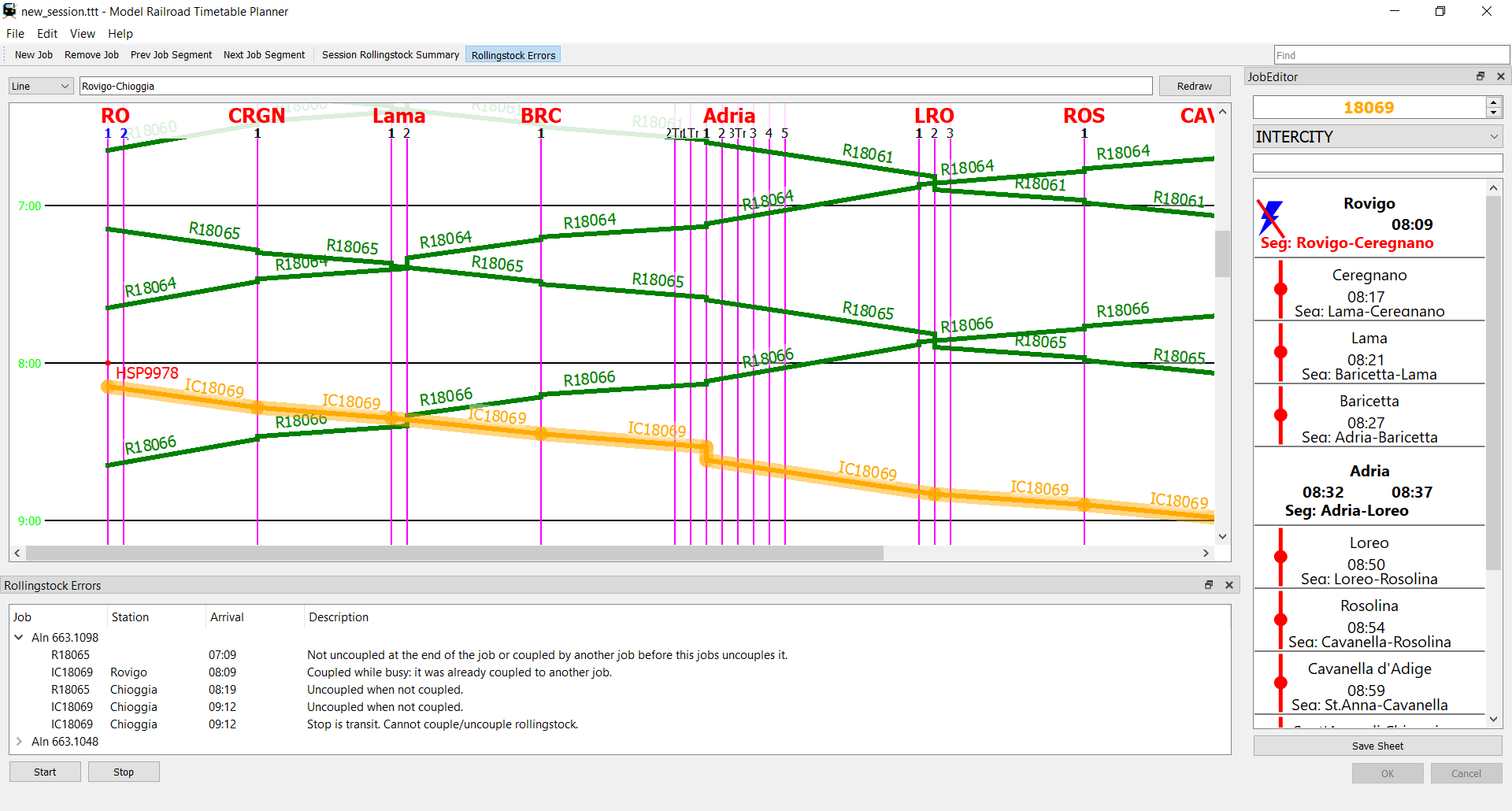This screenshot has width=1512, height=811.
Task: Click the OK button in JobEditor
Action: pos(1388,773)
